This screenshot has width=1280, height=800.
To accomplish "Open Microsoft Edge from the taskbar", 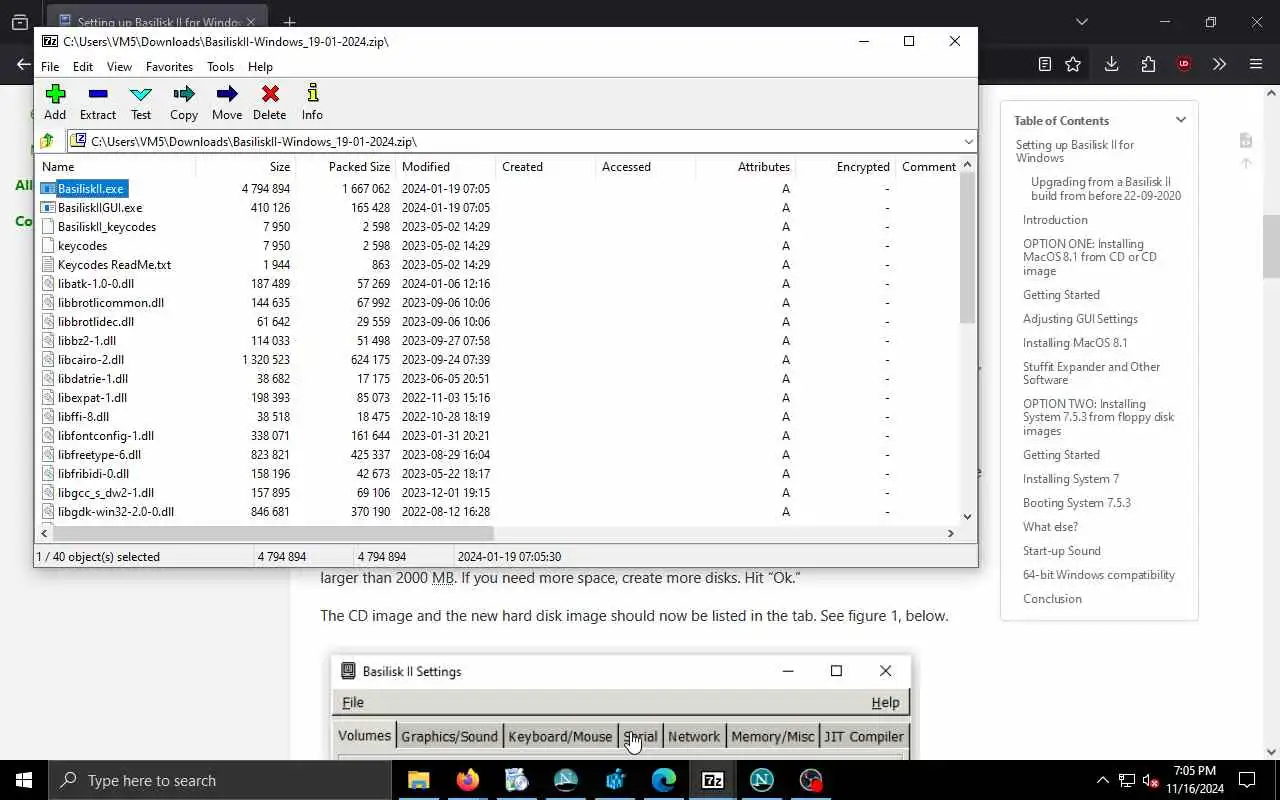I will point(663,780).
